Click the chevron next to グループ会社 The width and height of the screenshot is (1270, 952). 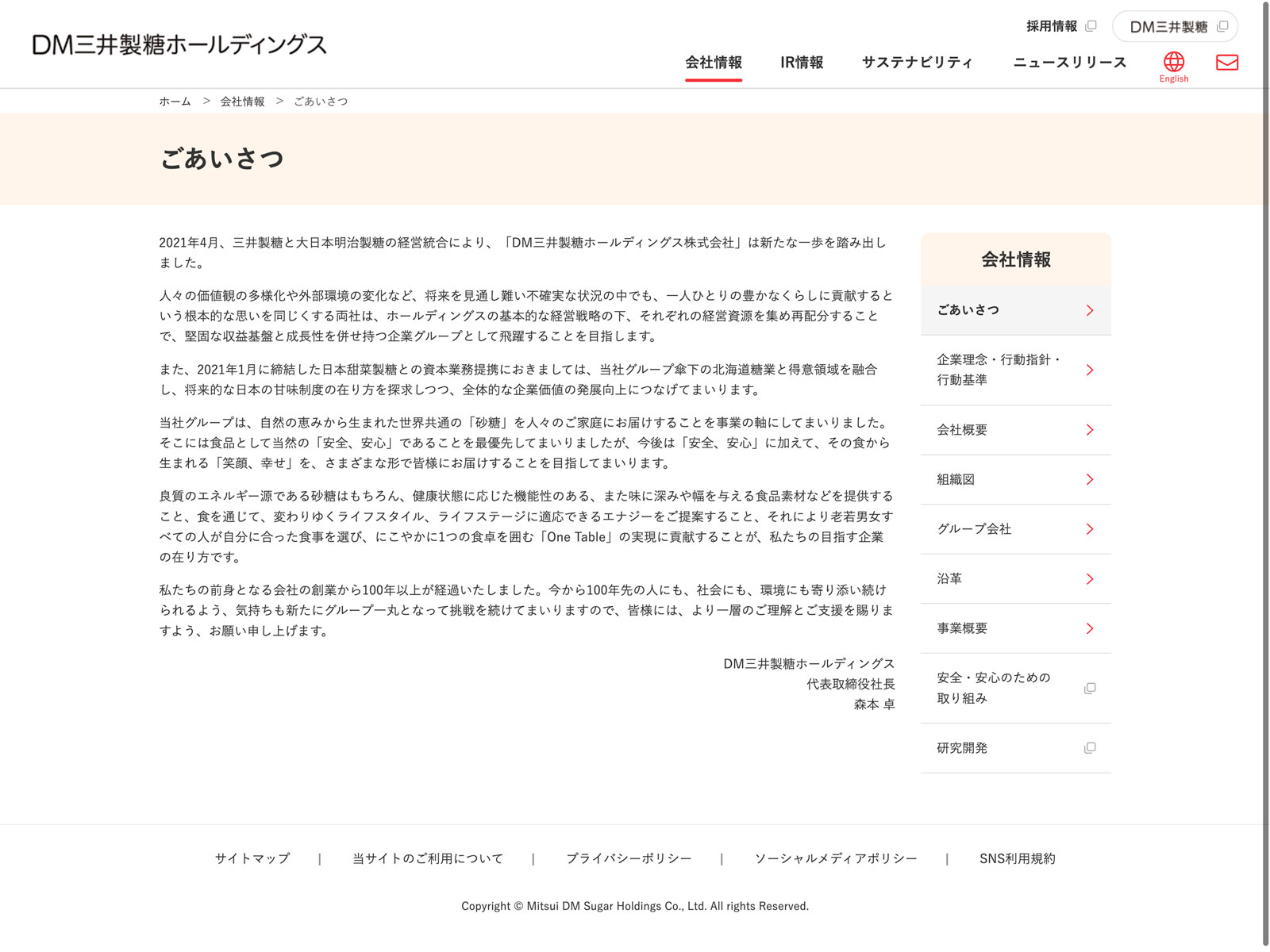click(1090, 529)
